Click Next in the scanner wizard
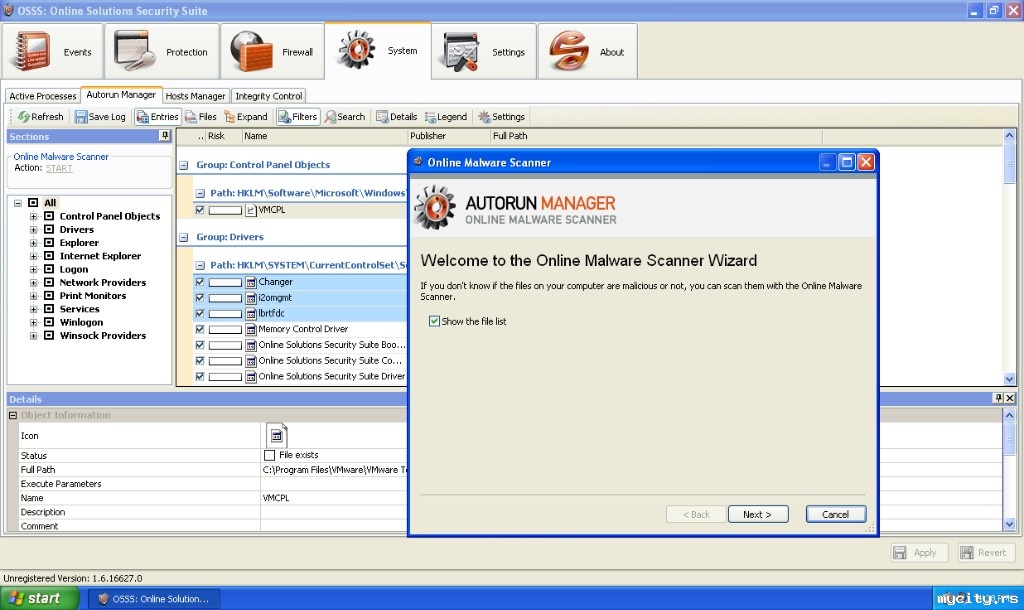Screen dimensions: 1024x610 (758, 515)
